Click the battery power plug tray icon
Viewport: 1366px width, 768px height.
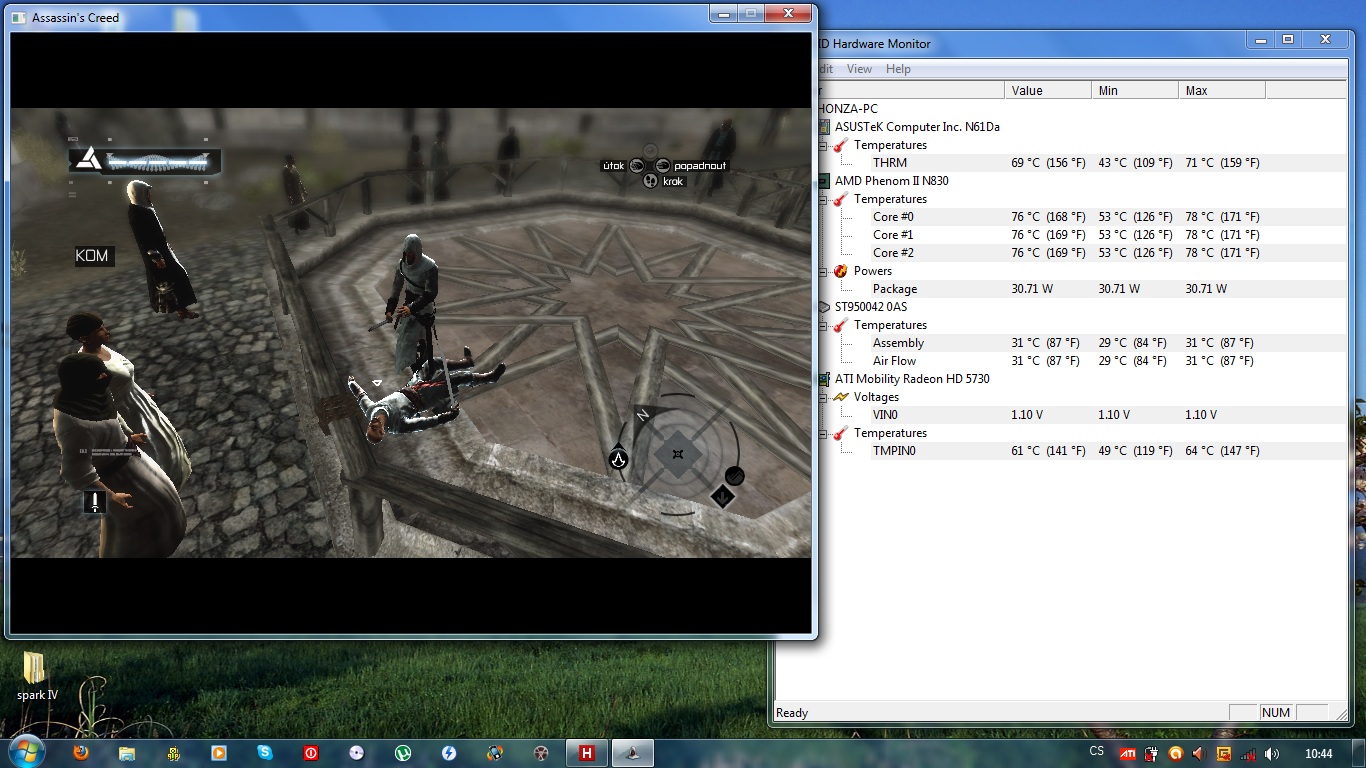[x=1151, y=754]
